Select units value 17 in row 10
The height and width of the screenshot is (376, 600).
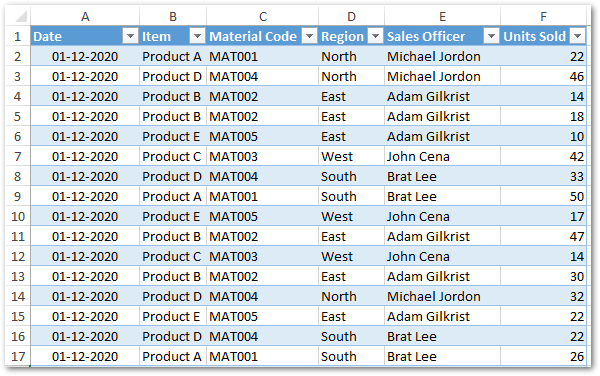click(543, 216)
